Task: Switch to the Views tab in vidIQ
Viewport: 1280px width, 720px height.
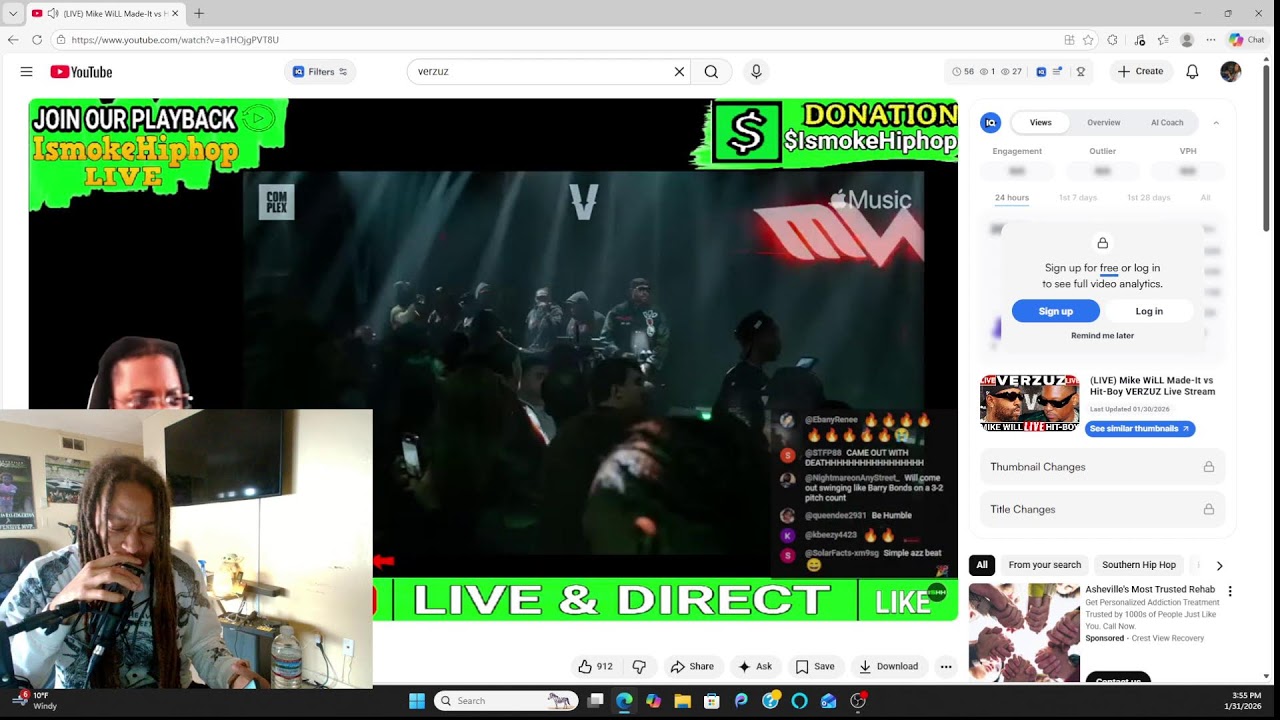Action: 1041,123
